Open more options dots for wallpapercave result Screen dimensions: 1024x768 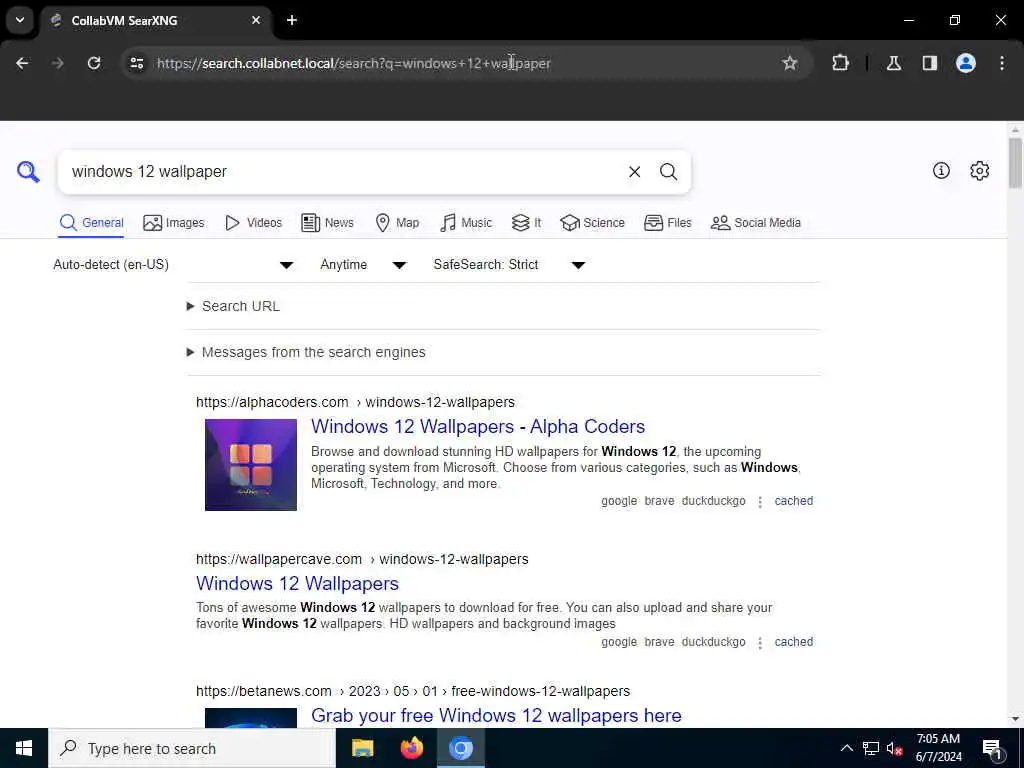click(760, 643)
